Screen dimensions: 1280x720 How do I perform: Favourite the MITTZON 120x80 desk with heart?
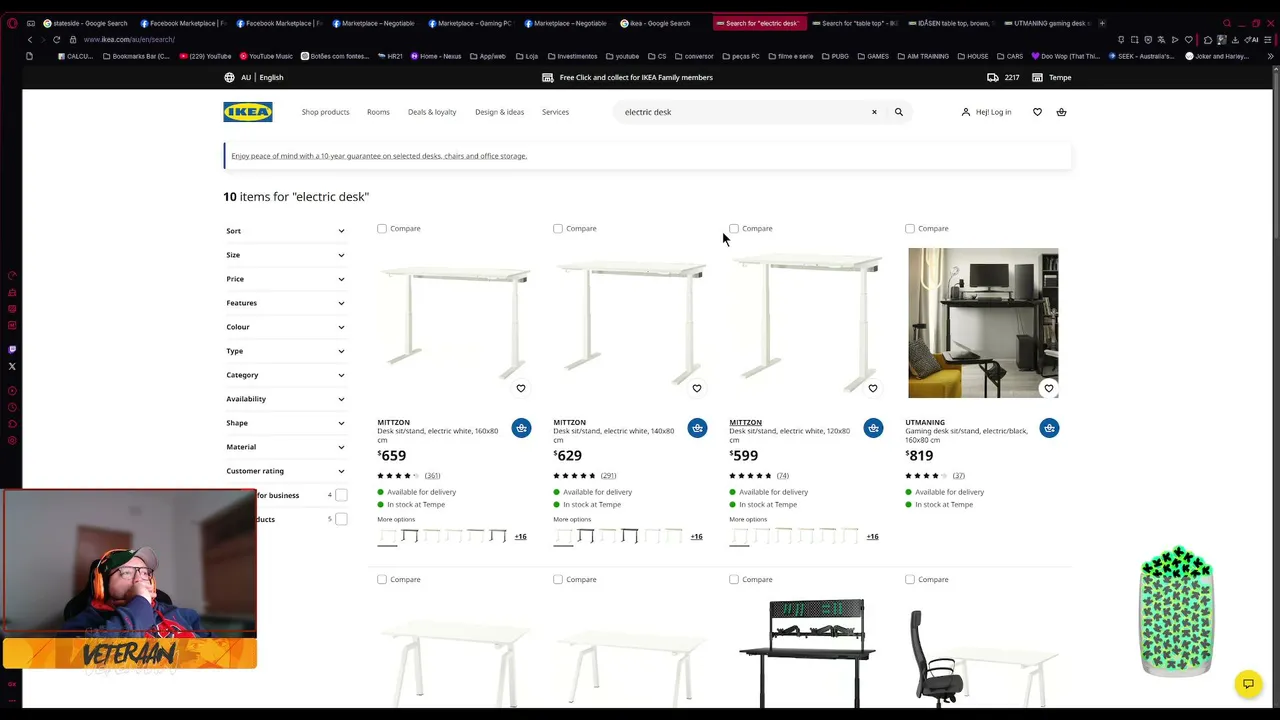[873, 388]
